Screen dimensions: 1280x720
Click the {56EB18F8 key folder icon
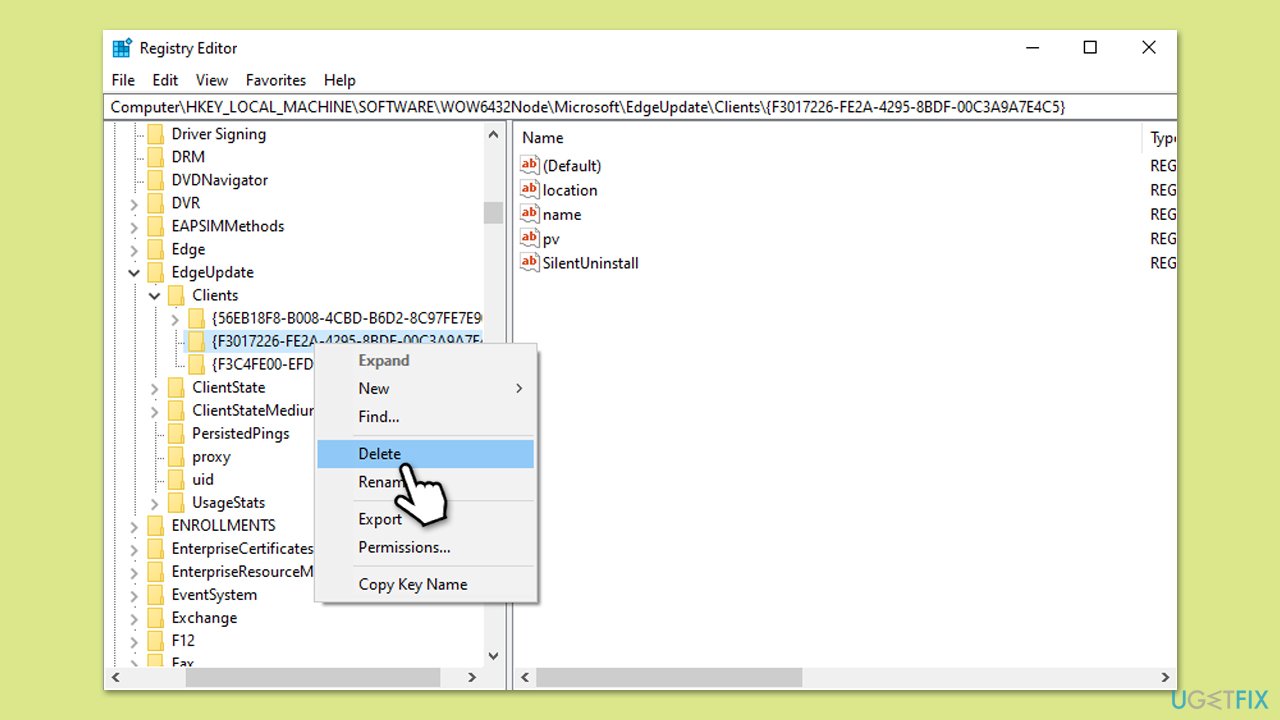[196, 318]
